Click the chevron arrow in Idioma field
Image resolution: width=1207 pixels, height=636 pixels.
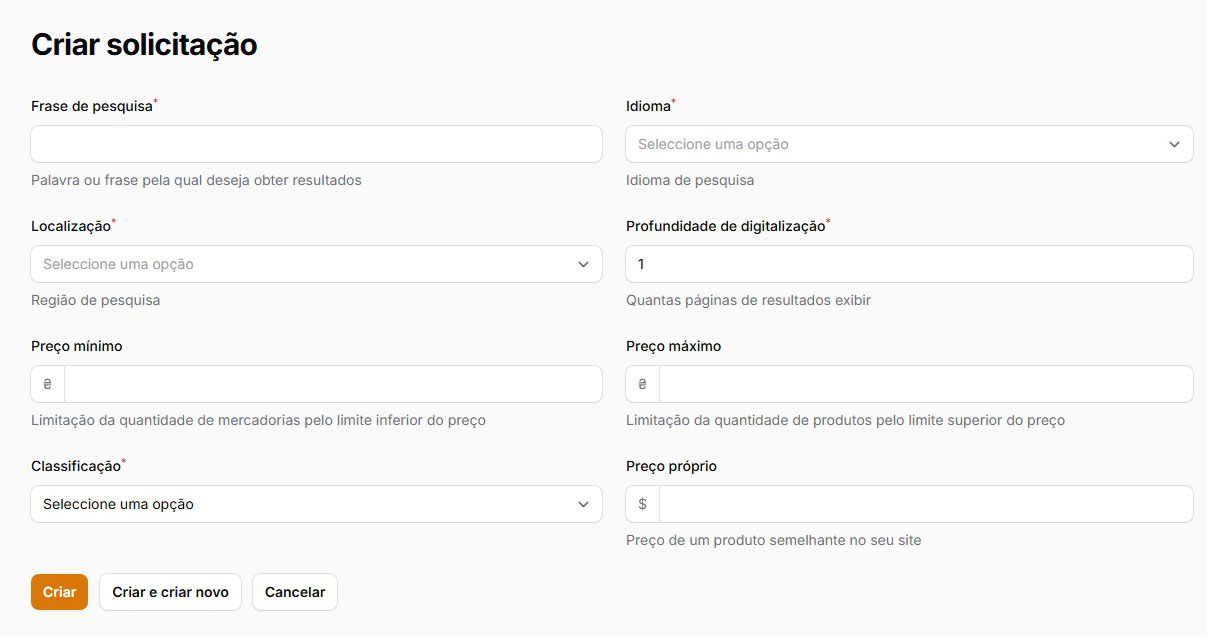click(x=1174, y=144)
